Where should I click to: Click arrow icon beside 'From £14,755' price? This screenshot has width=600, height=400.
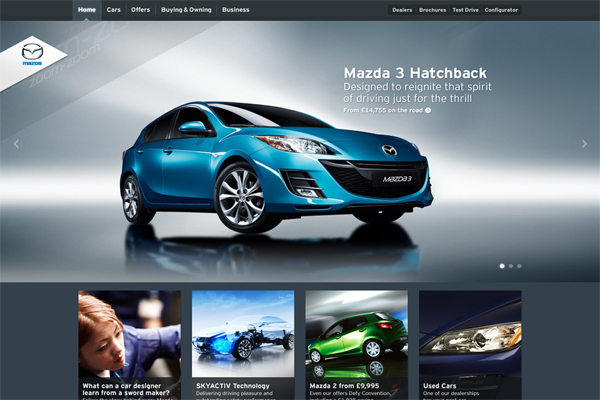coord(428,110)
